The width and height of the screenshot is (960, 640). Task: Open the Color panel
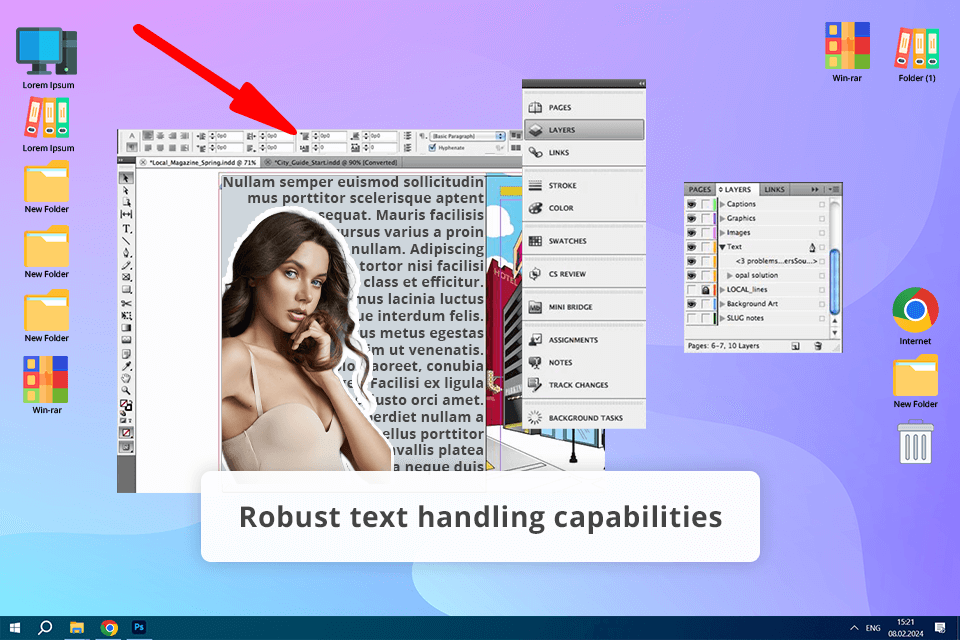click(583, 208)
